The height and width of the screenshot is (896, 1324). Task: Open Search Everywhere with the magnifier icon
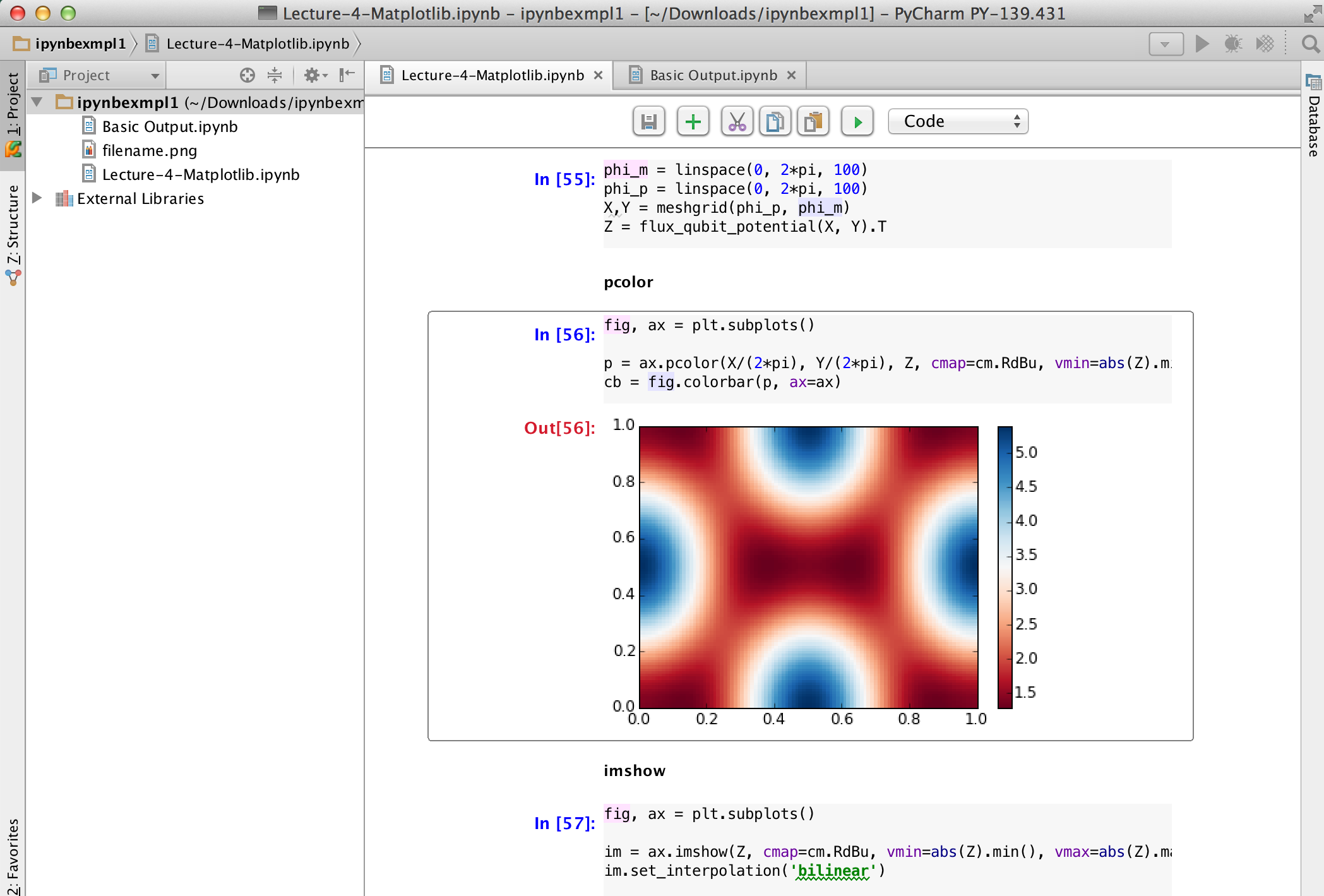click(x=1310, y=44)
